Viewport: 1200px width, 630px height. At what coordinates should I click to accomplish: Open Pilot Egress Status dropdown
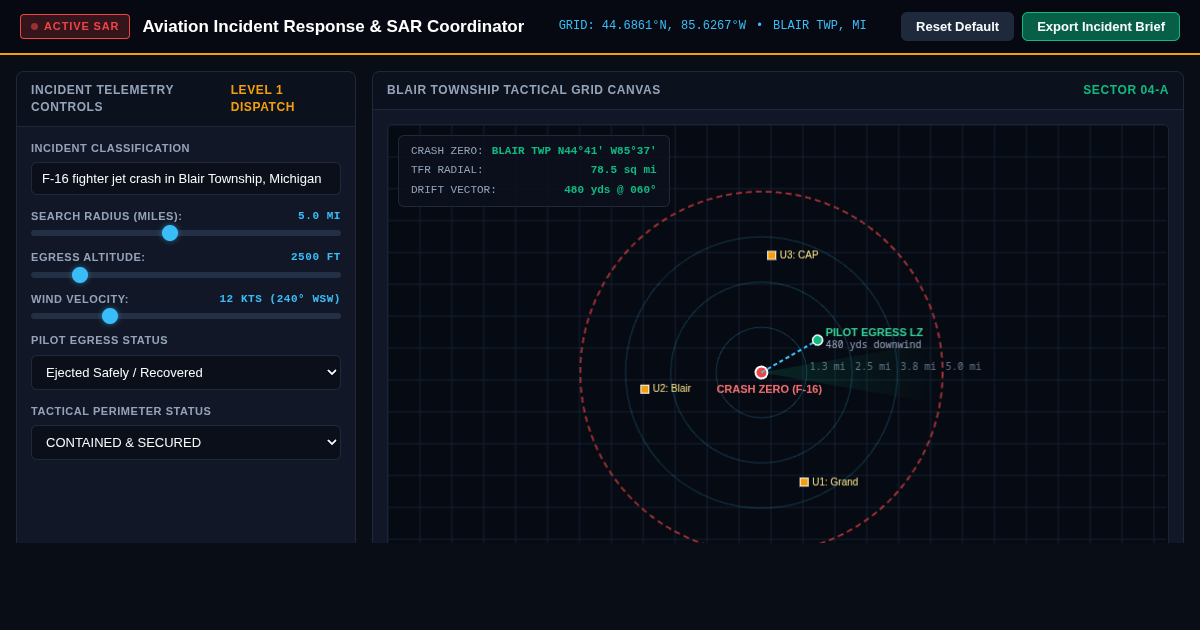coord(186,372)
